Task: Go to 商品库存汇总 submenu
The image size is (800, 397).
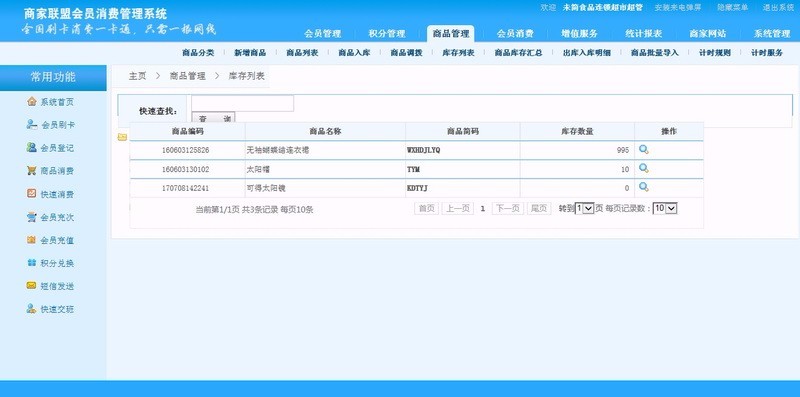Action: tap(518, 53)
